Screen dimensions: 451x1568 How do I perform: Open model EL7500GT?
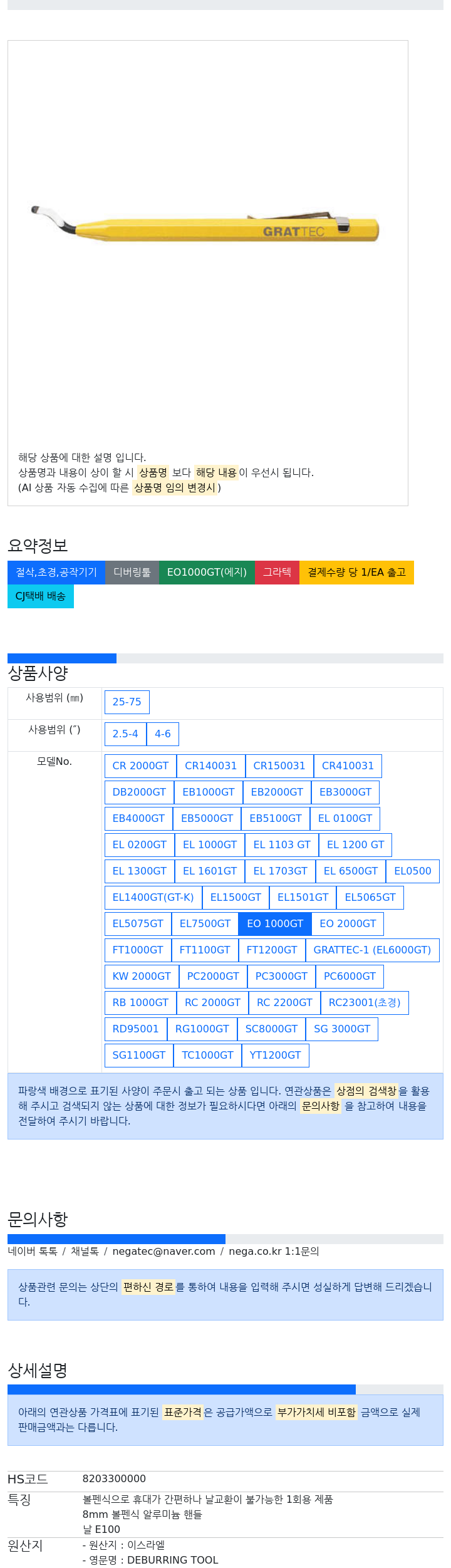click(205, 924)
